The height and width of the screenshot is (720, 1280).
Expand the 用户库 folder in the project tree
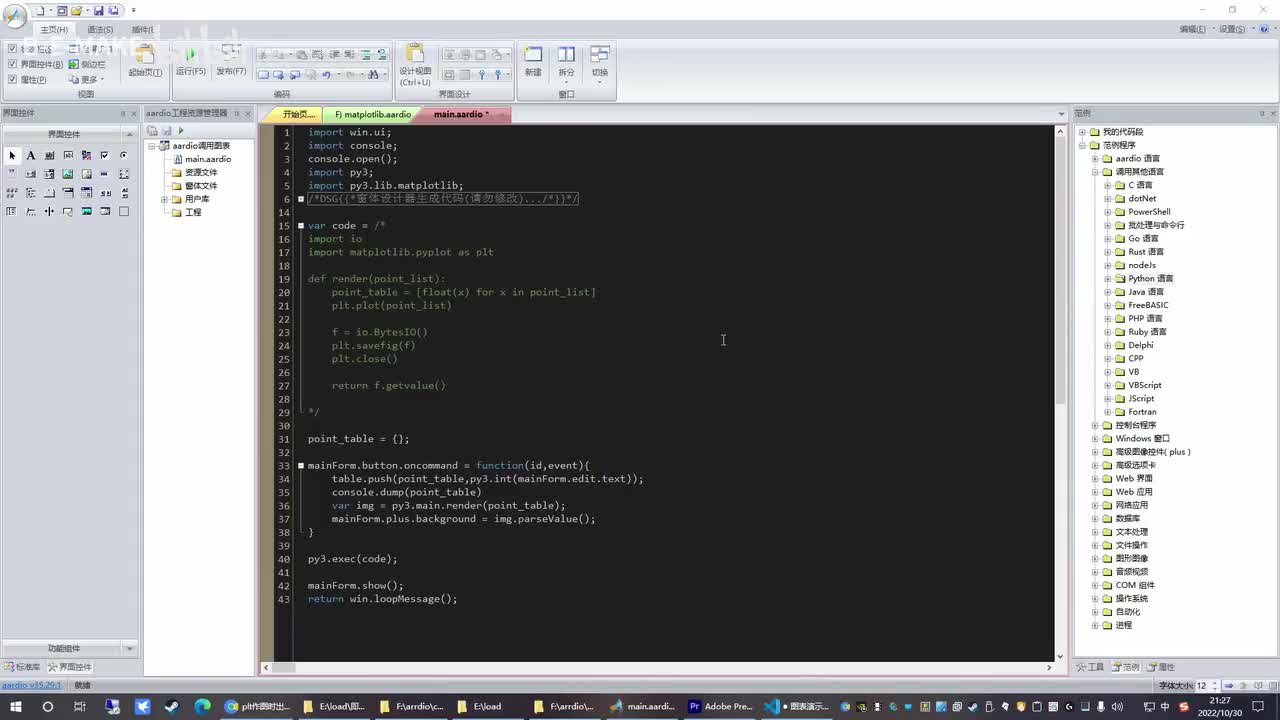[x=164, y=199]
